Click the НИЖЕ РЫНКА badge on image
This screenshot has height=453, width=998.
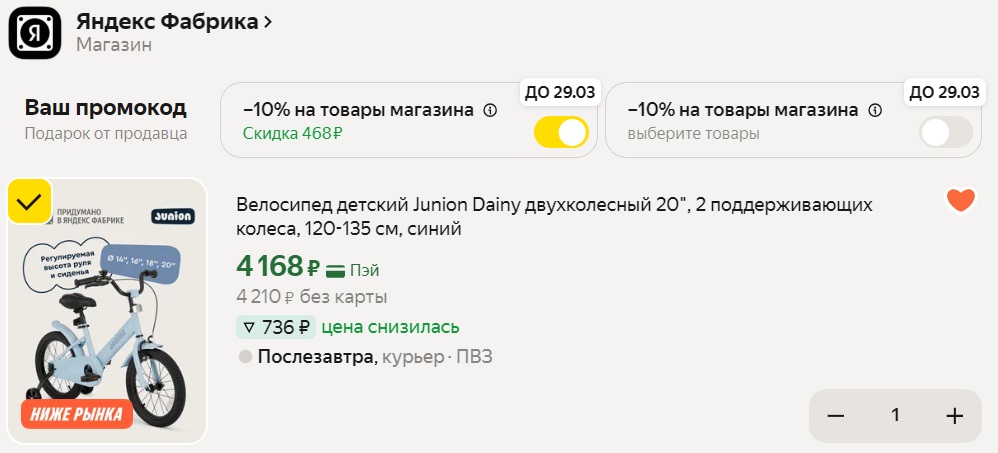click(x=77, y=413)
